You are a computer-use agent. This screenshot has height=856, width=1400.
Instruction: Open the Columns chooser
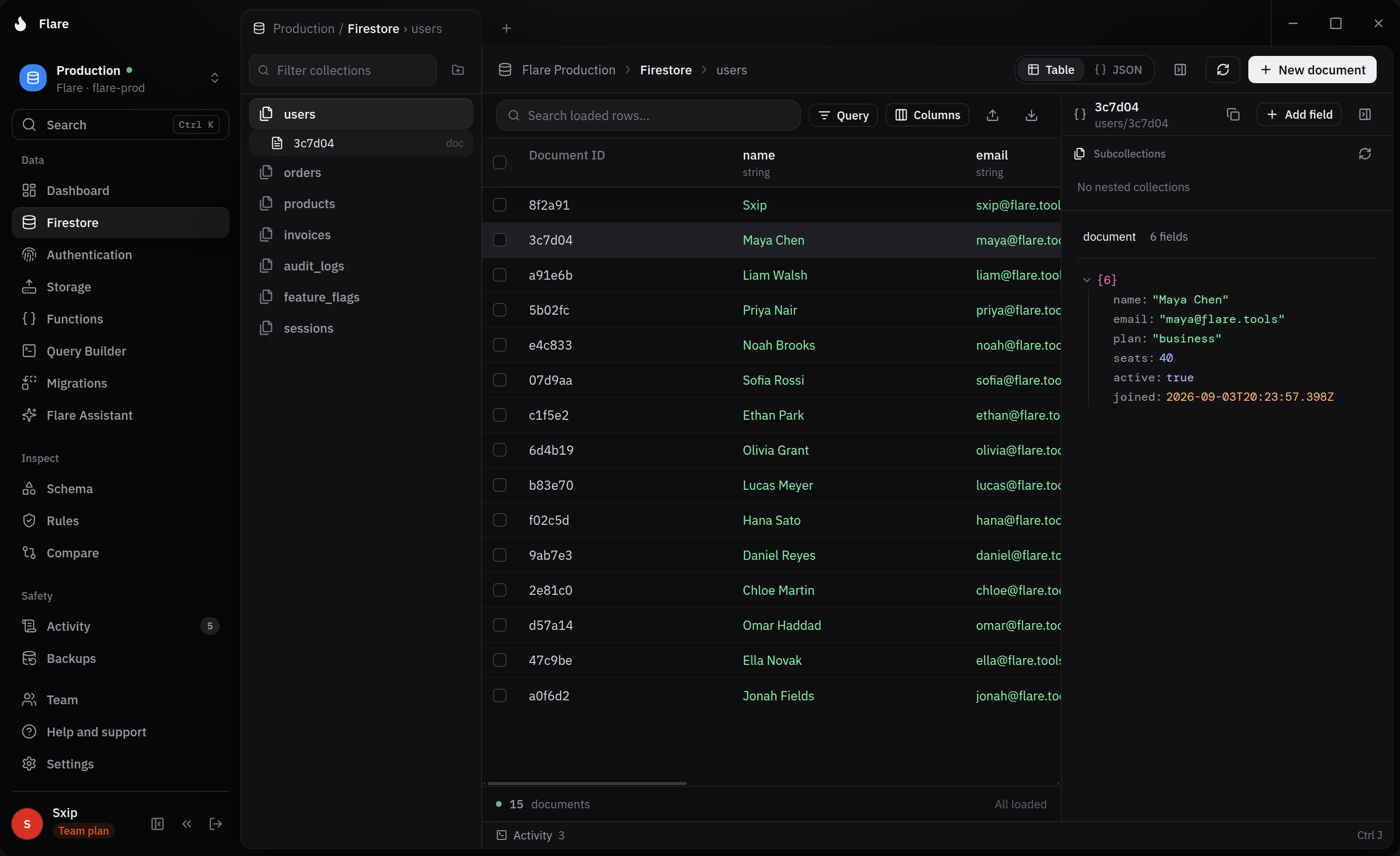coord(927,115)
